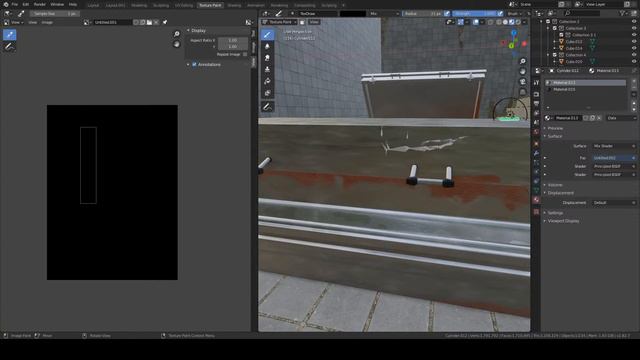Open Material properties tab
This screenshot has width=640, height=360.
click(536, 200)
